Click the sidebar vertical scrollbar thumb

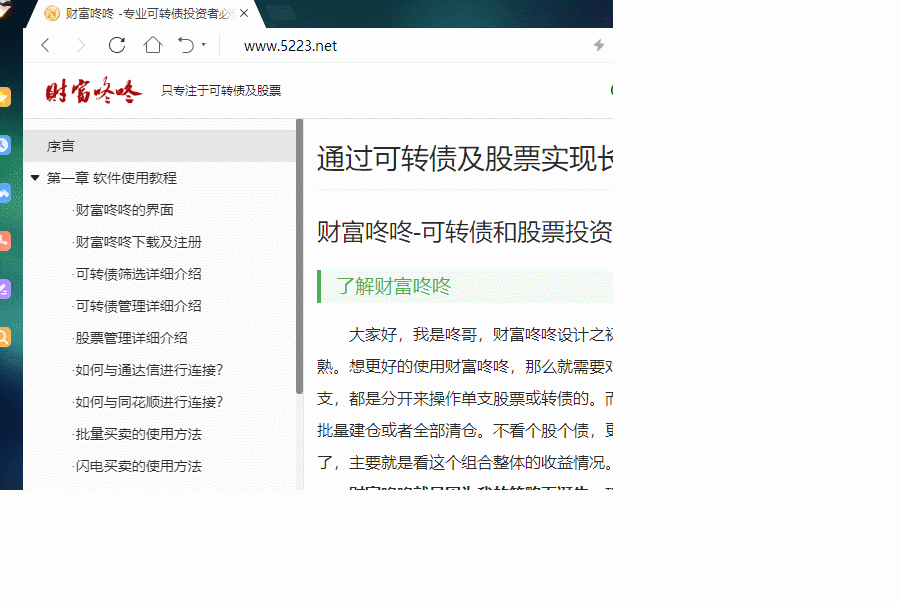[x=299, y=257]
